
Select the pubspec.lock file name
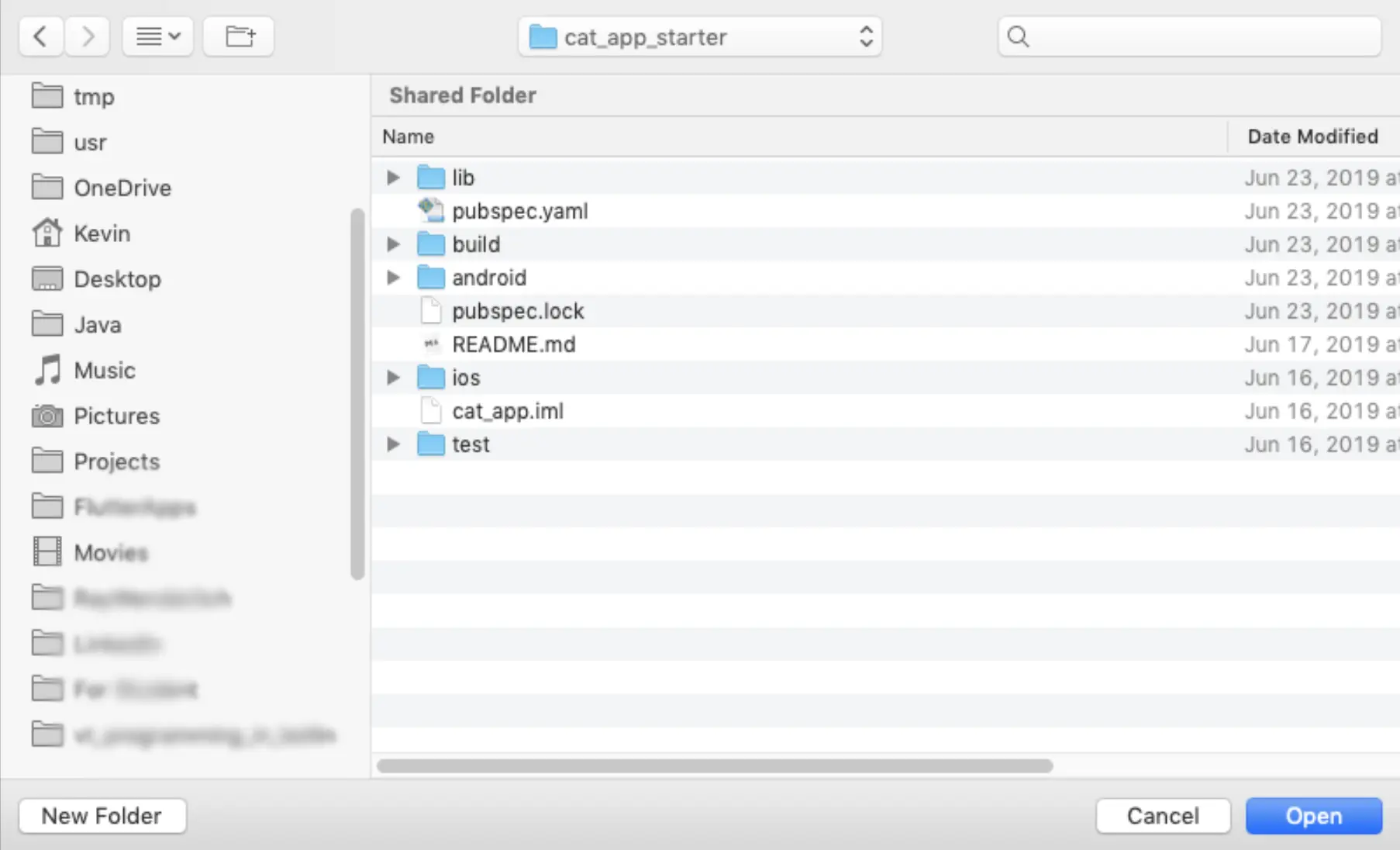[518, 311]
